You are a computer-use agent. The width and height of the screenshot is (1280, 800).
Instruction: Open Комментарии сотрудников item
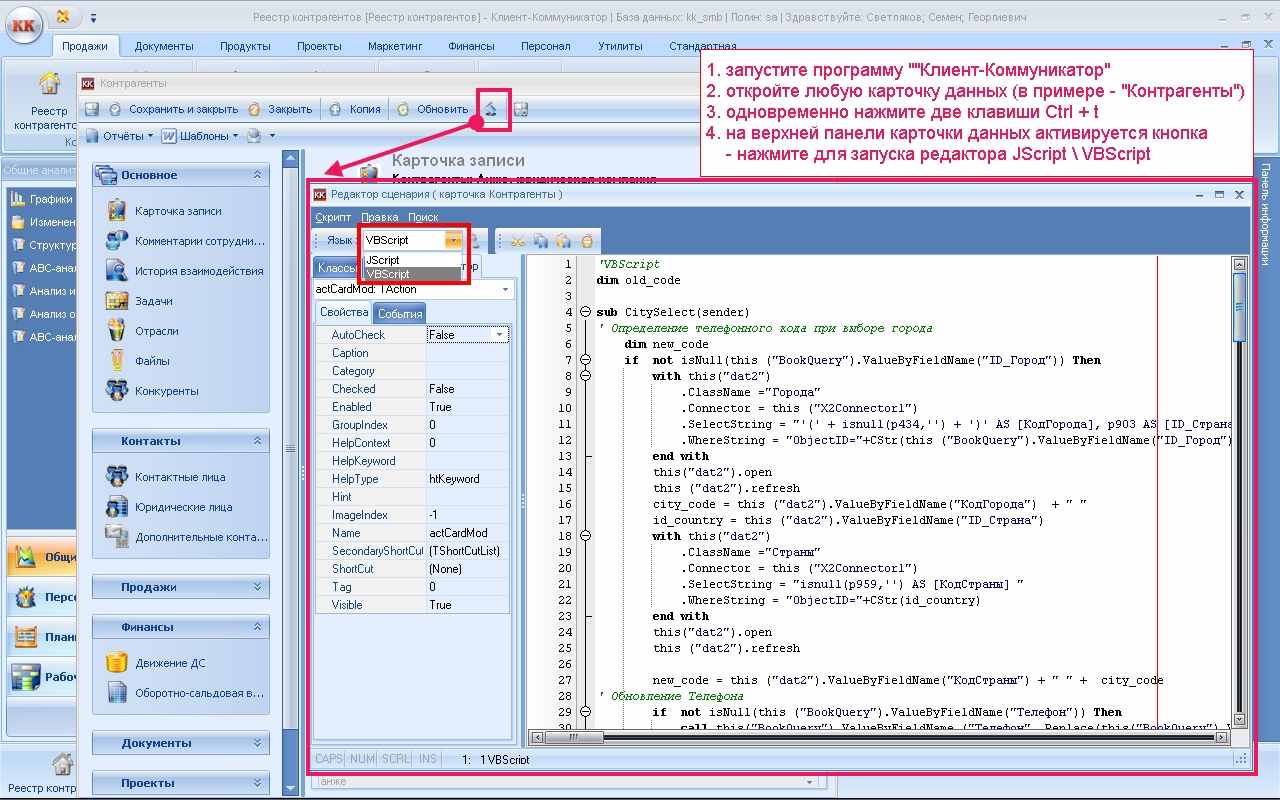pos(186,241)
